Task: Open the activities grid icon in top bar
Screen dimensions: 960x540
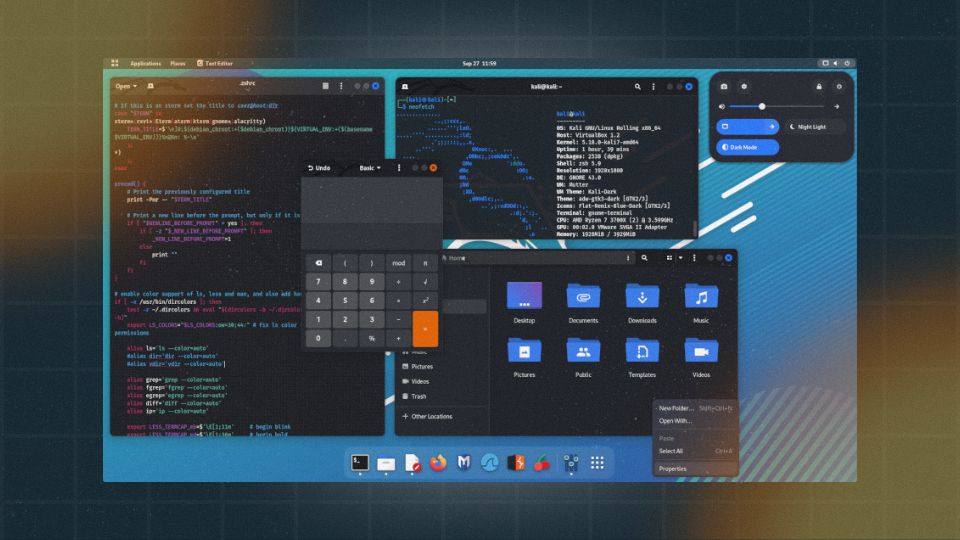Action: click(114, 63)
